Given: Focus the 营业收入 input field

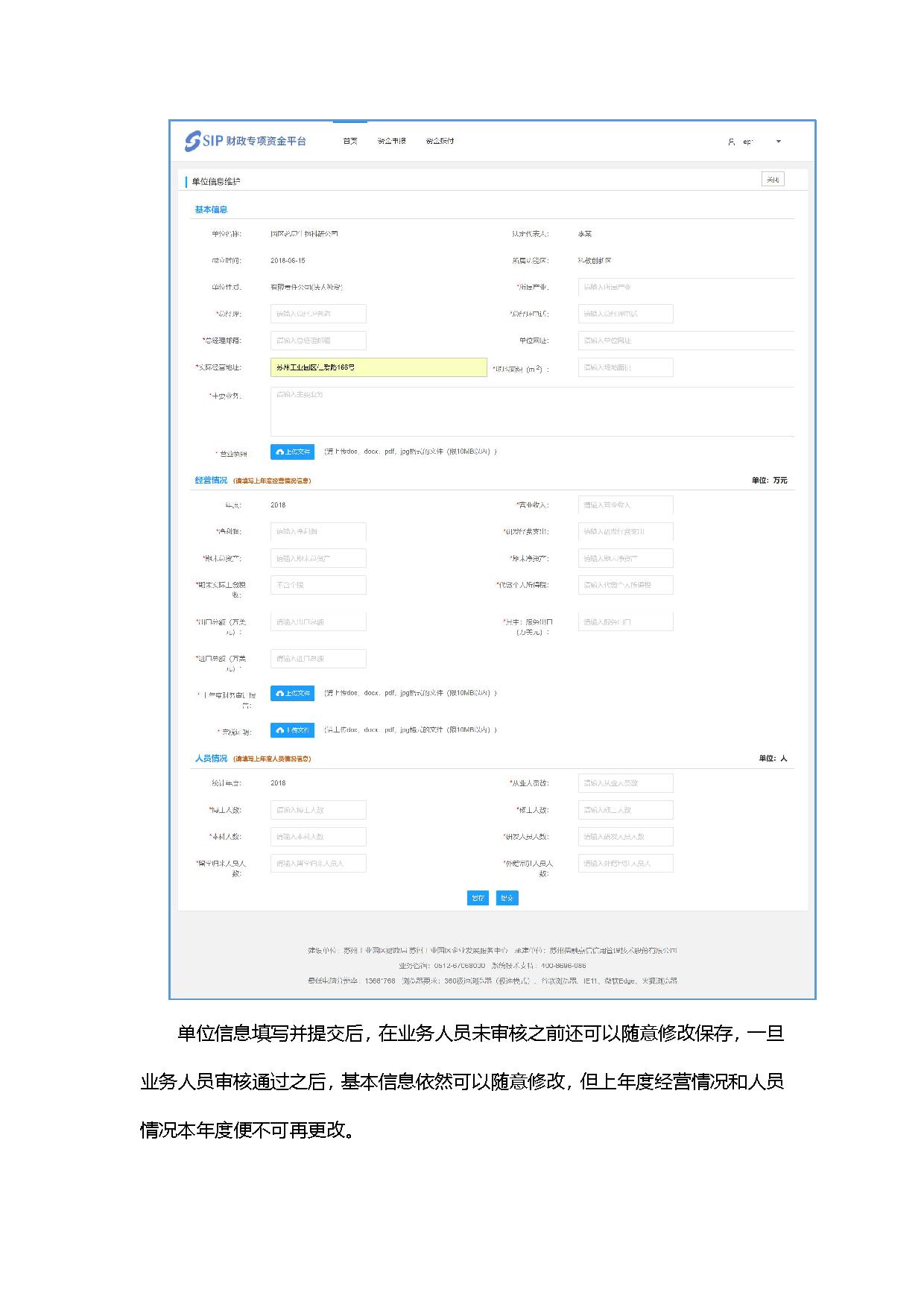Looking at the screenshot, I should click(x=625, y=505).
